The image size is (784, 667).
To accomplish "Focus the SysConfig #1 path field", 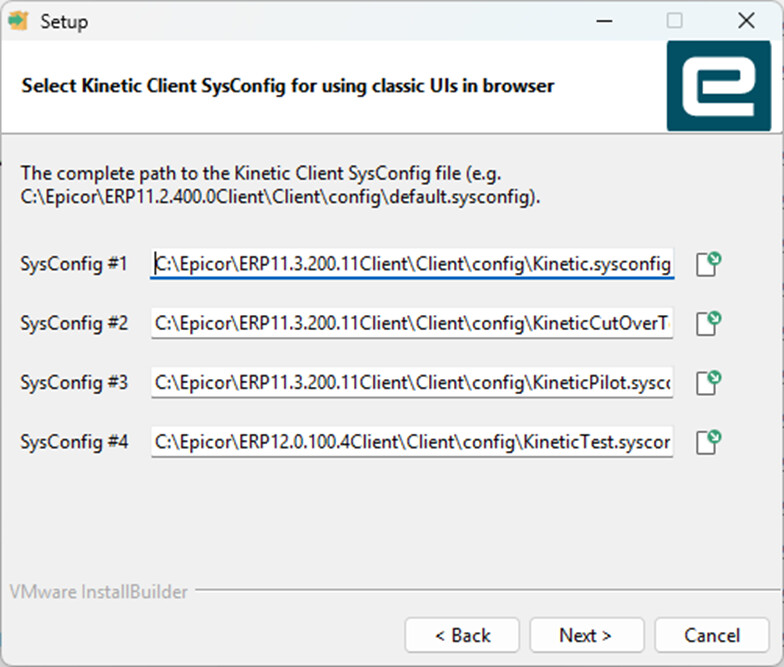I will [x=412, y=264].
